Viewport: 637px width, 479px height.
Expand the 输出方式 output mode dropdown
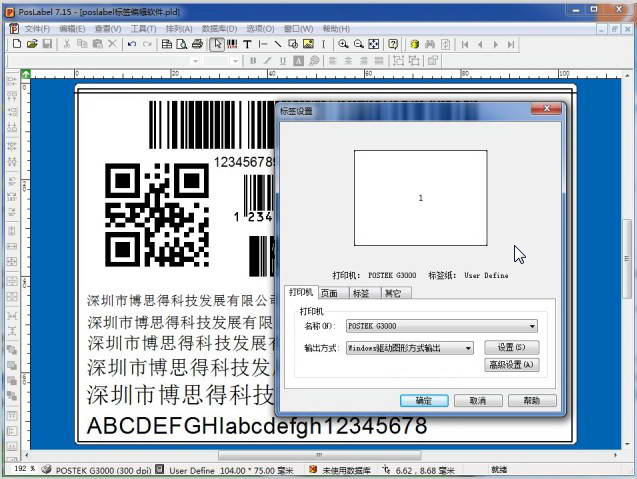click(468, 348)
